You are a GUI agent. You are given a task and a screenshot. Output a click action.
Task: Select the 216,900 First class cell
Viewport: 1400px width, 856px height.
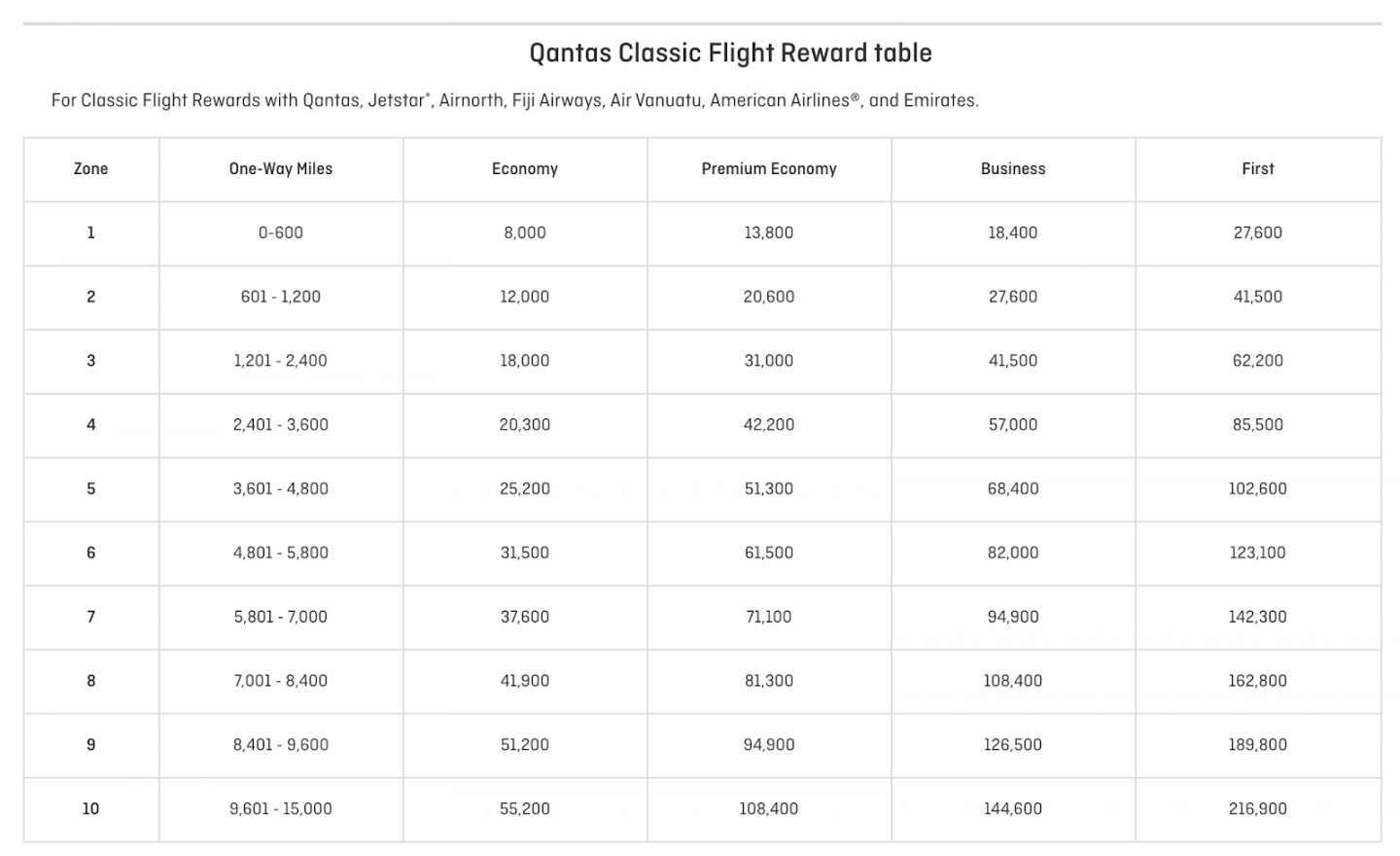pos(1257,809)
